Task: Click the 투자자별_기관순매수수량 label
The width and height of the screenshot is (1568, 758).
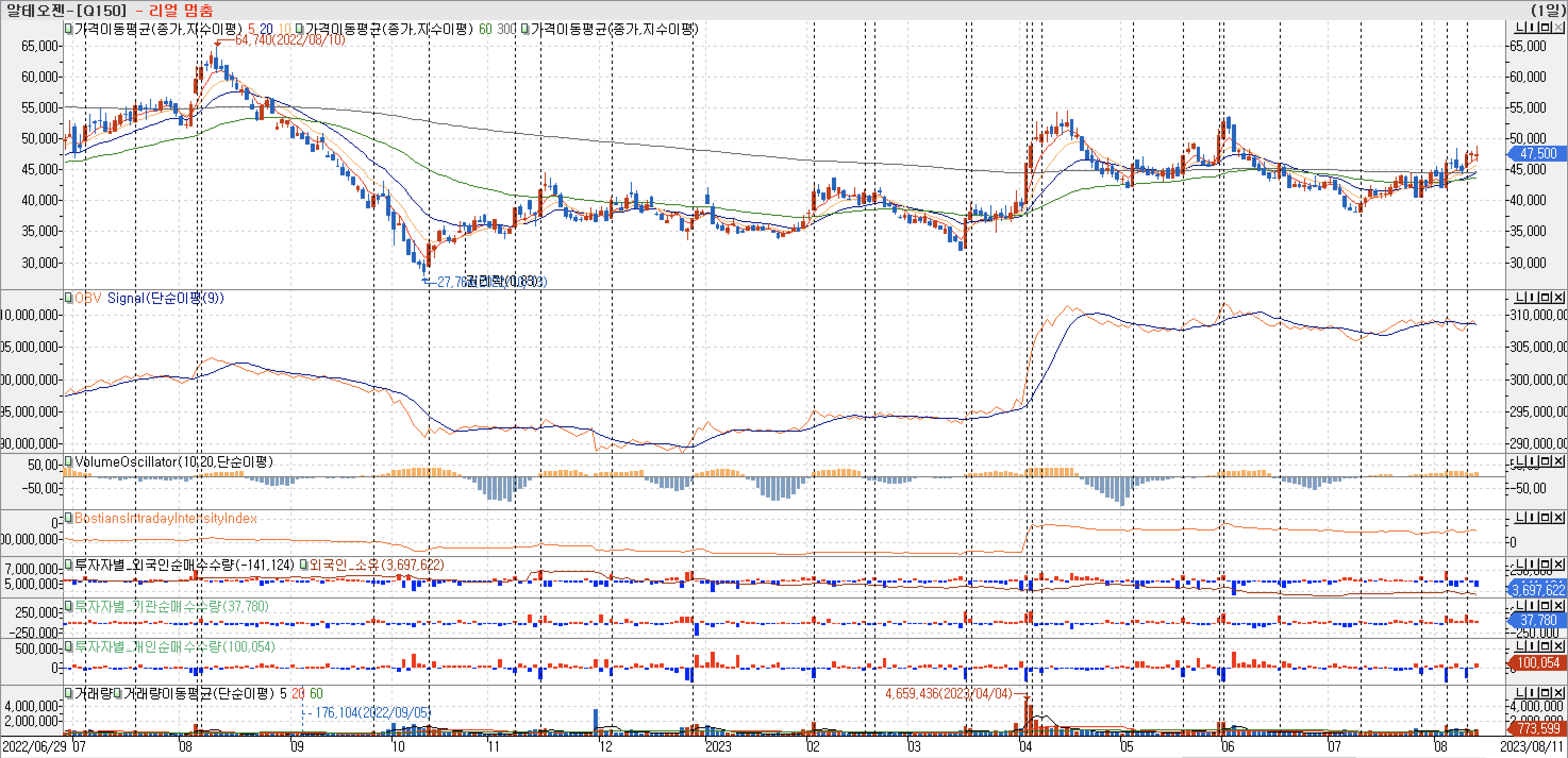Action: [170, 607]
